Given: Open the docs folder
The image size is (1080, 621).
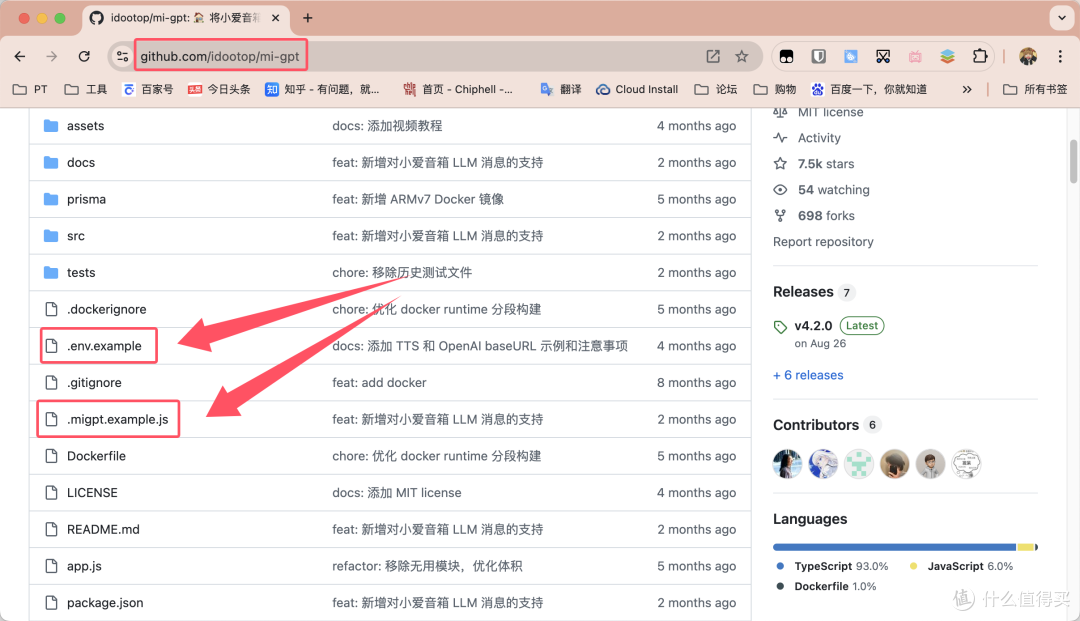Looking at the screenshot, I should point(81,162).
